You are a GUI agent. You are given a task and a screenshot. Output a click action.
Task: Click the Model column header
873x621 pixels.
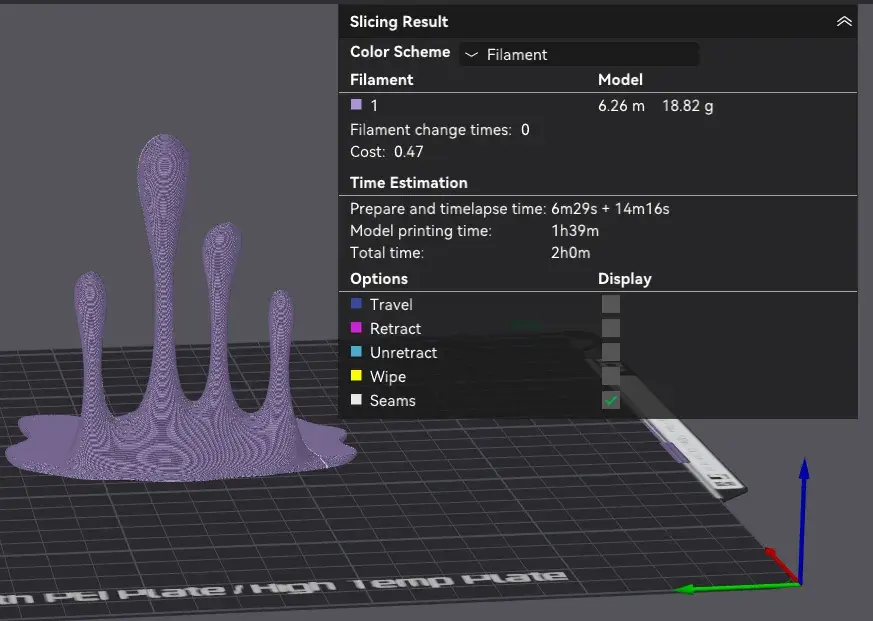(x=620, y=79)
